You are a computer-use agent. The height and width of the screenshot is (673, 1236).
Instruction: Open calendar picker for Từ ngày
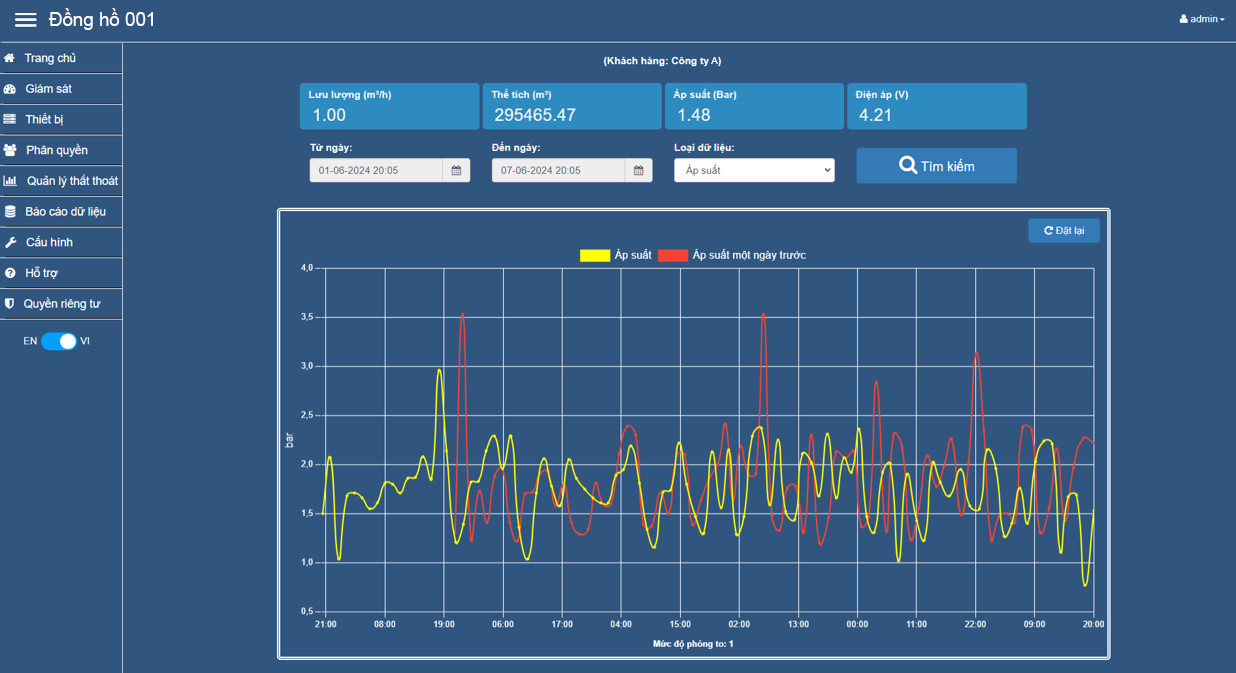(x=456, y=171)
